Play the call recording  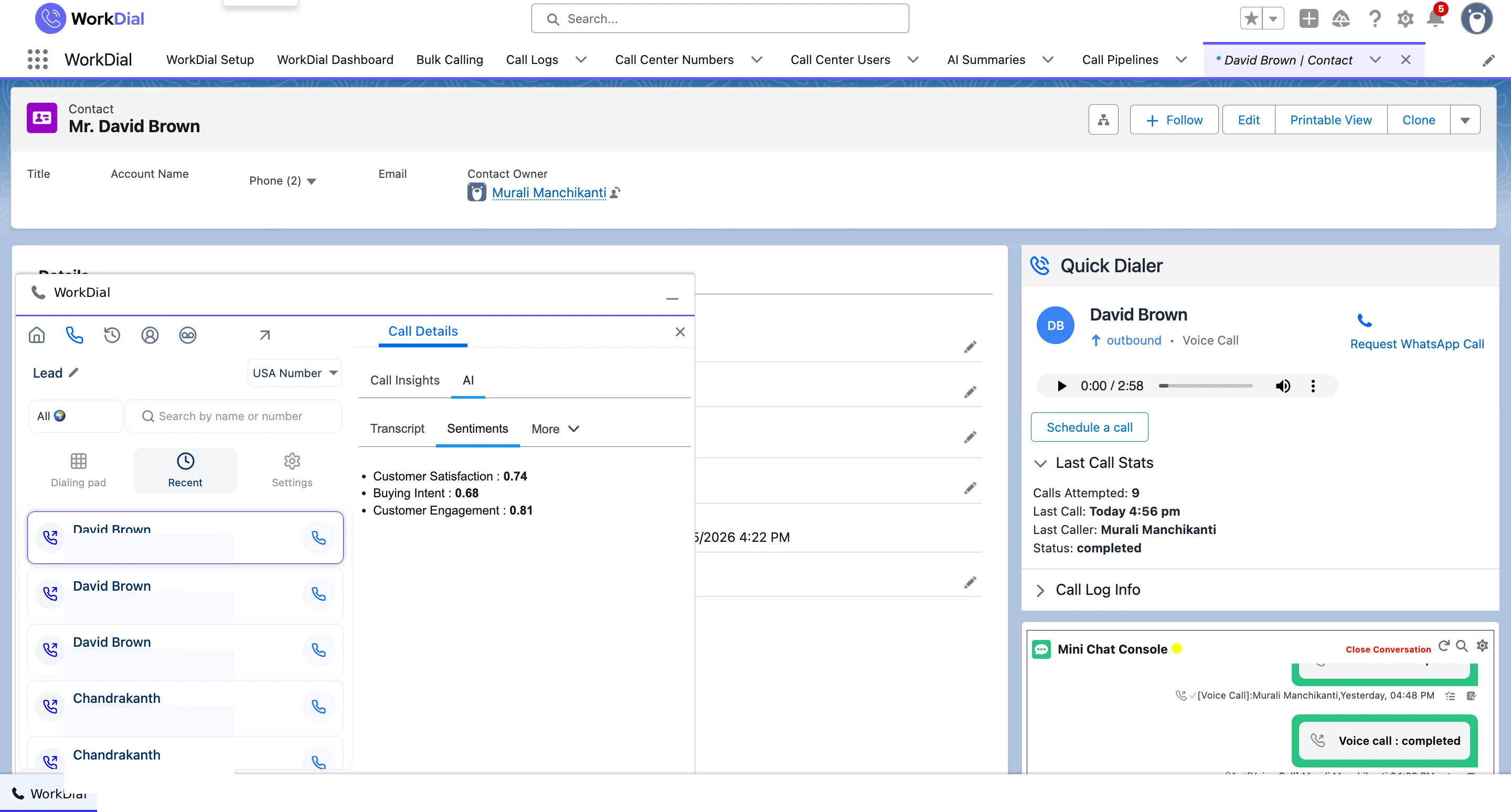1061,386
